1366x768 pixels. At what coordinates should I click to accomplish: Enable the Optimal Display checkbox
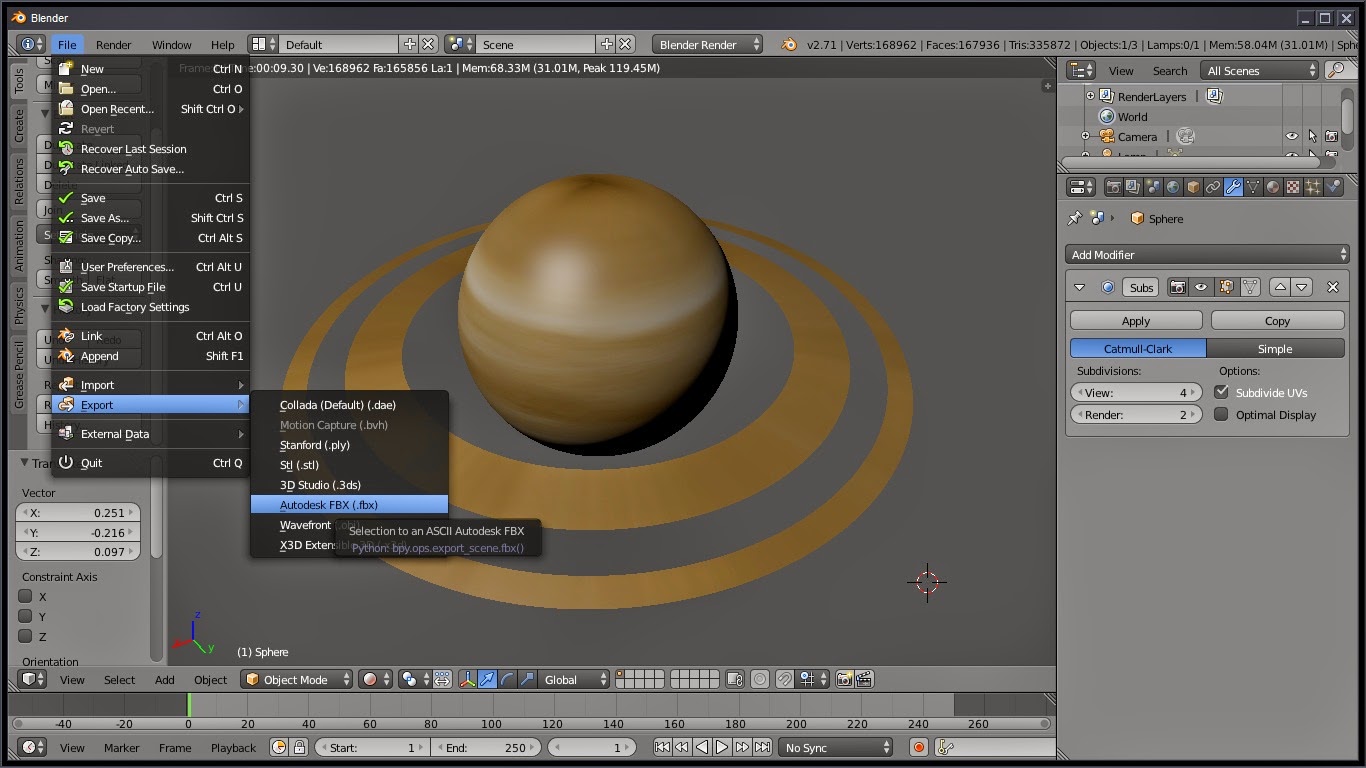(x=1221, y=415)
